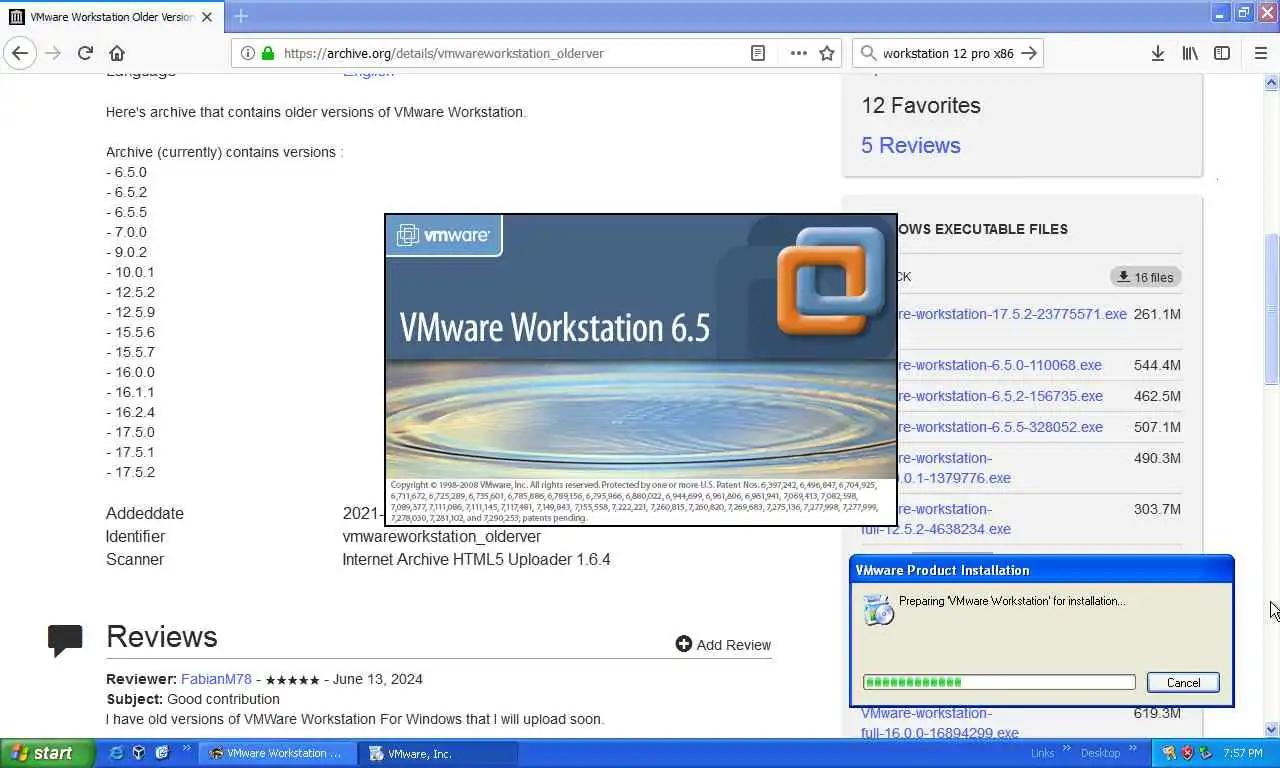Screen dimensions: 1280x768
Task: Bookmark this page with the star
Action: (x=827, y=53)
